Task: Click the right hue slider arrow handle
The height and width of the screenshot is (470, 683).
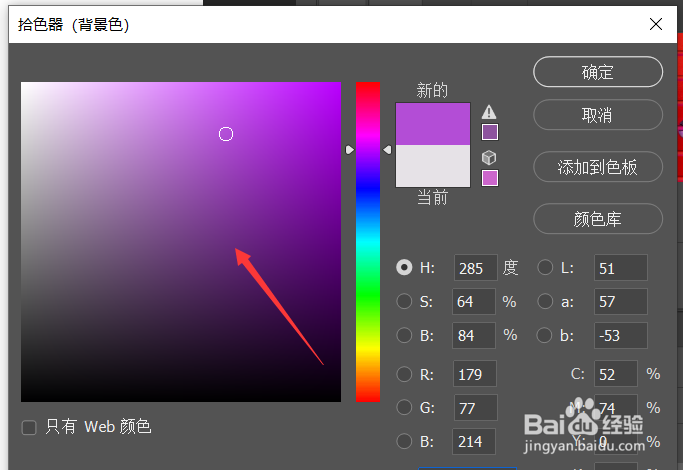Action: [387, 150]
